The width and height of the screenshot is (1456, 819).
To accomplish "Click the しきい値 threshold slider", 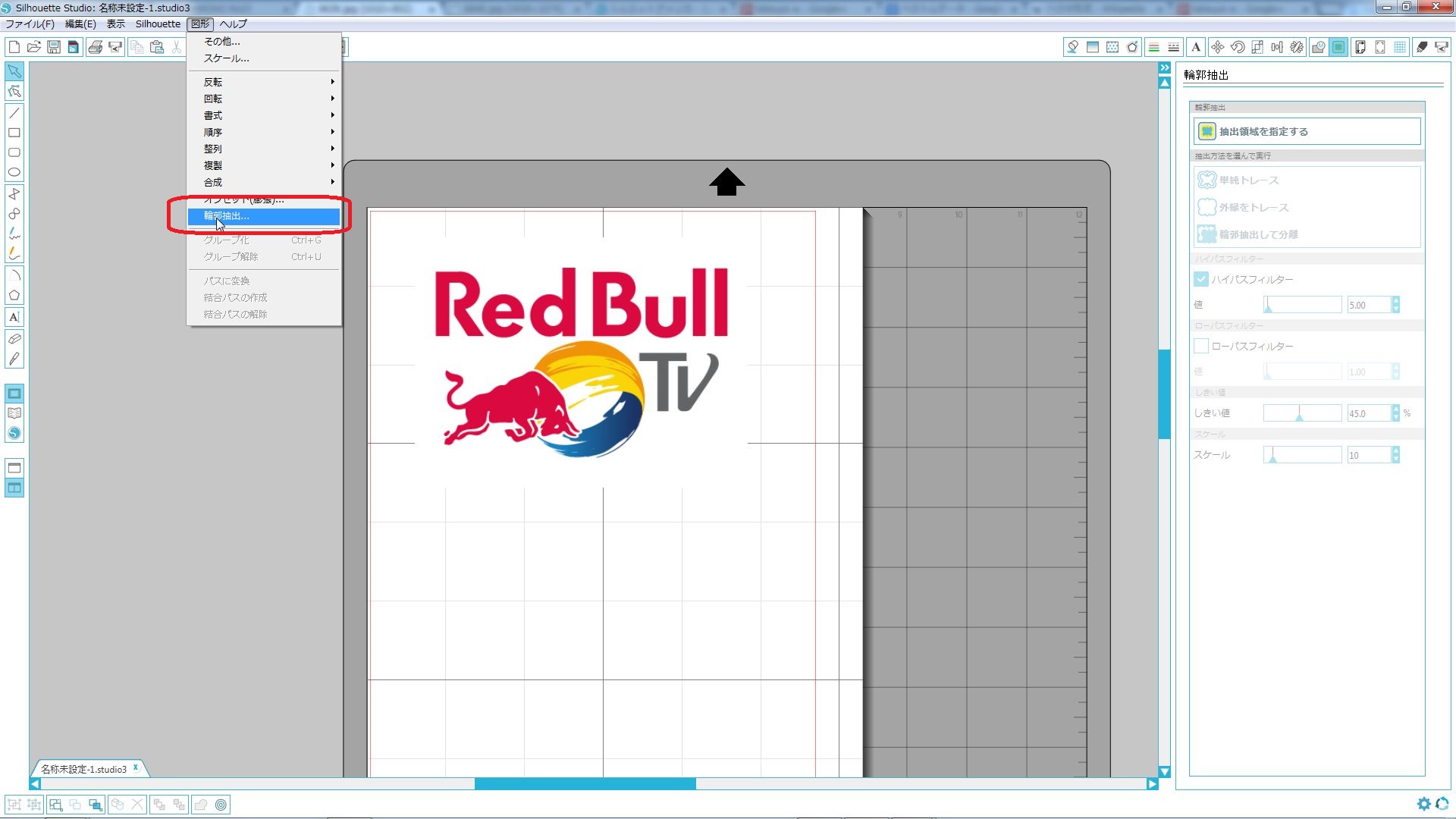I will [x=1302, y=413].
